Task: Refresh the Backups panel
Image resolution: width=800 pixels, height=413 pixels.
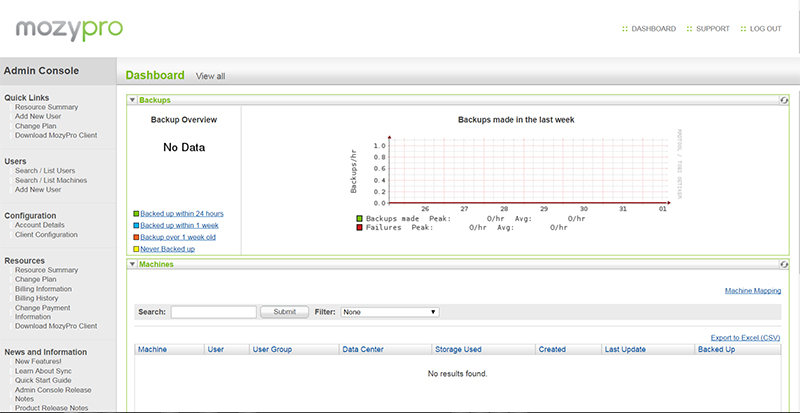Action: tap(784, 101)
